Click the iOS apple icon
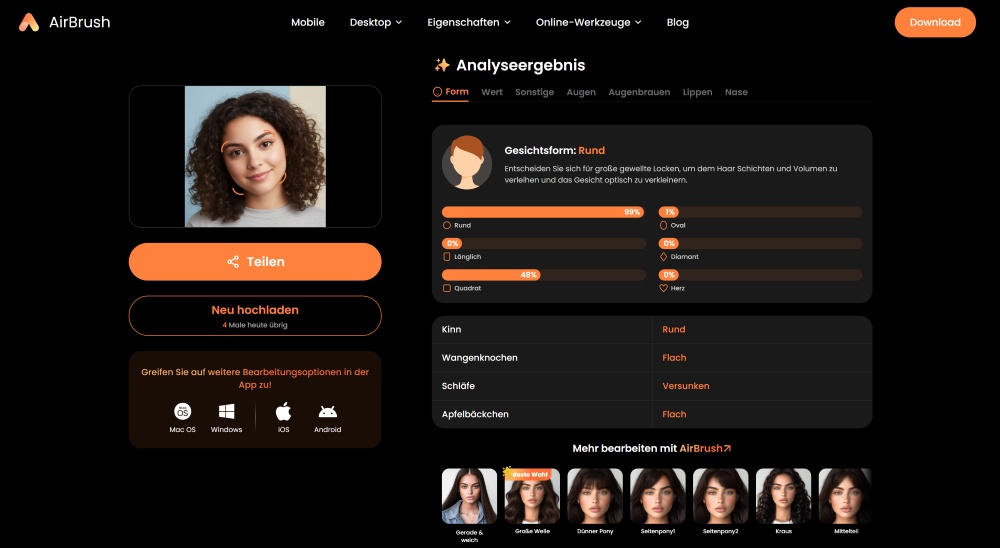 click(x=283, y=411)
